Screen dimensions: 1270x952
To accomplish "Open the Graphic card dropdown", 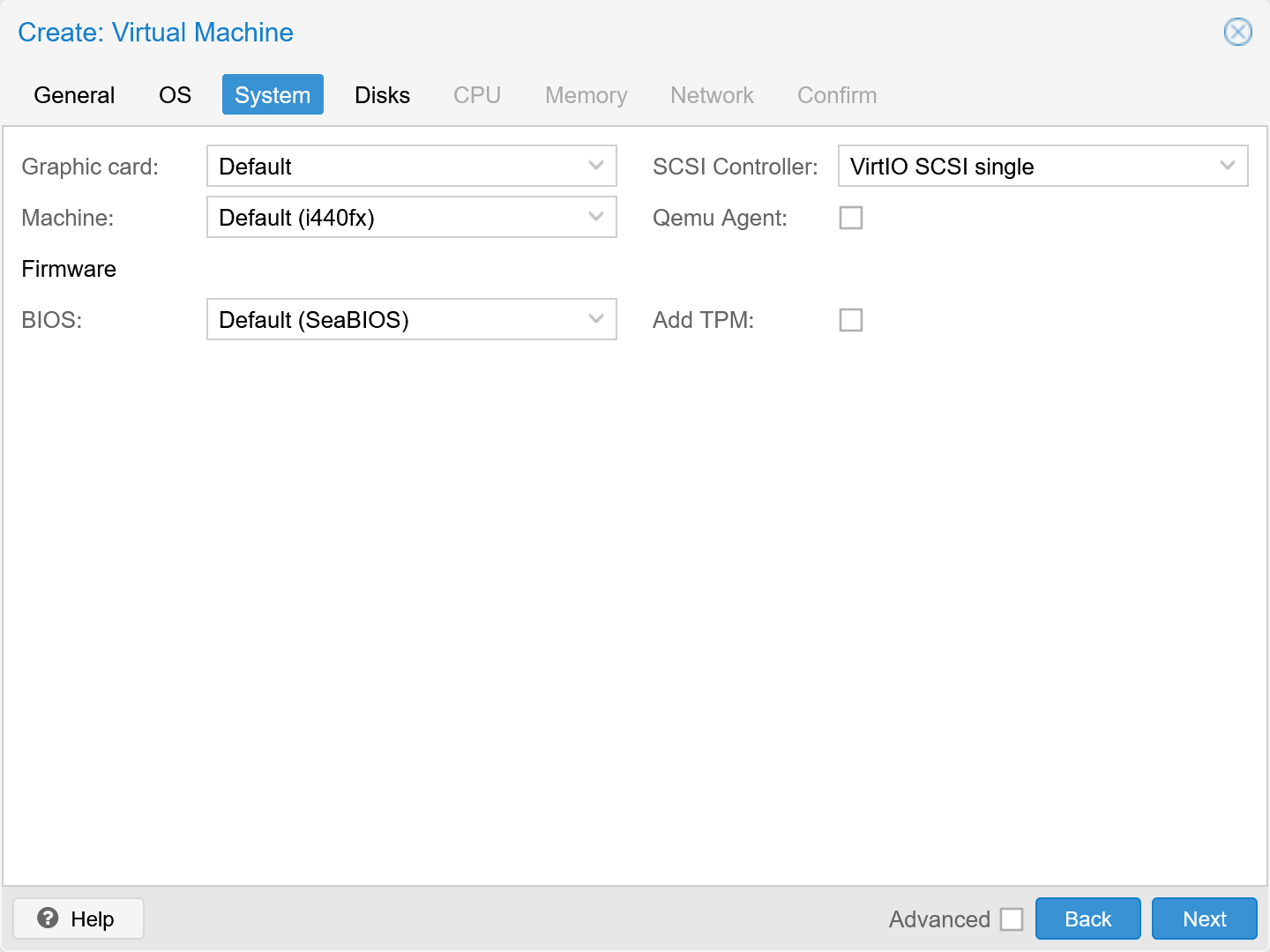I will coord(410,166).
